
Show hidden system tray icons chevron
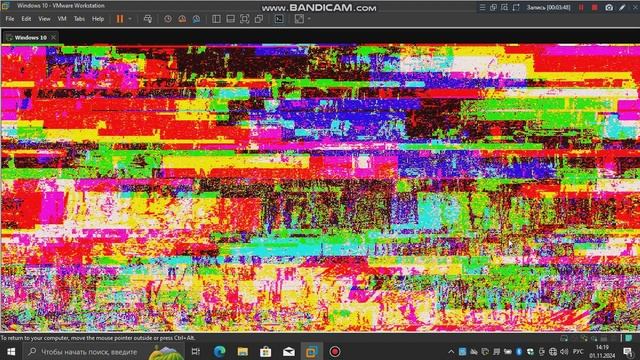(451, 351)
